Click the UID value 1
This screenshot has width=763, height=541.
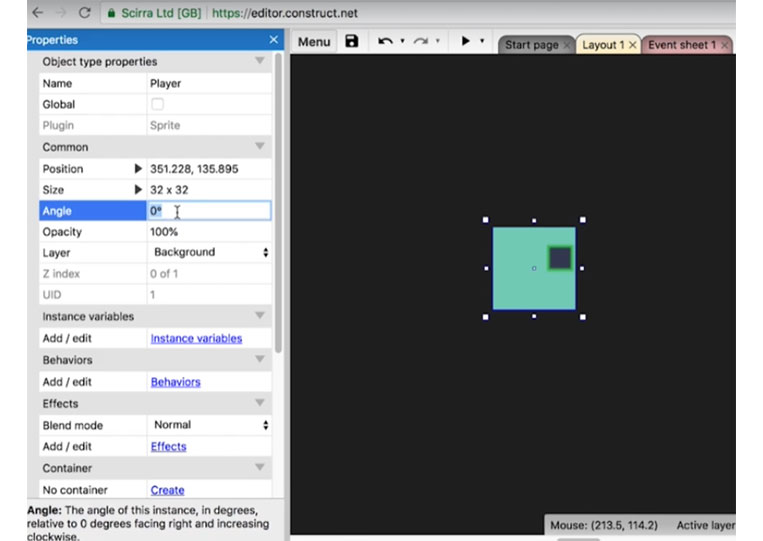[153, 295]
